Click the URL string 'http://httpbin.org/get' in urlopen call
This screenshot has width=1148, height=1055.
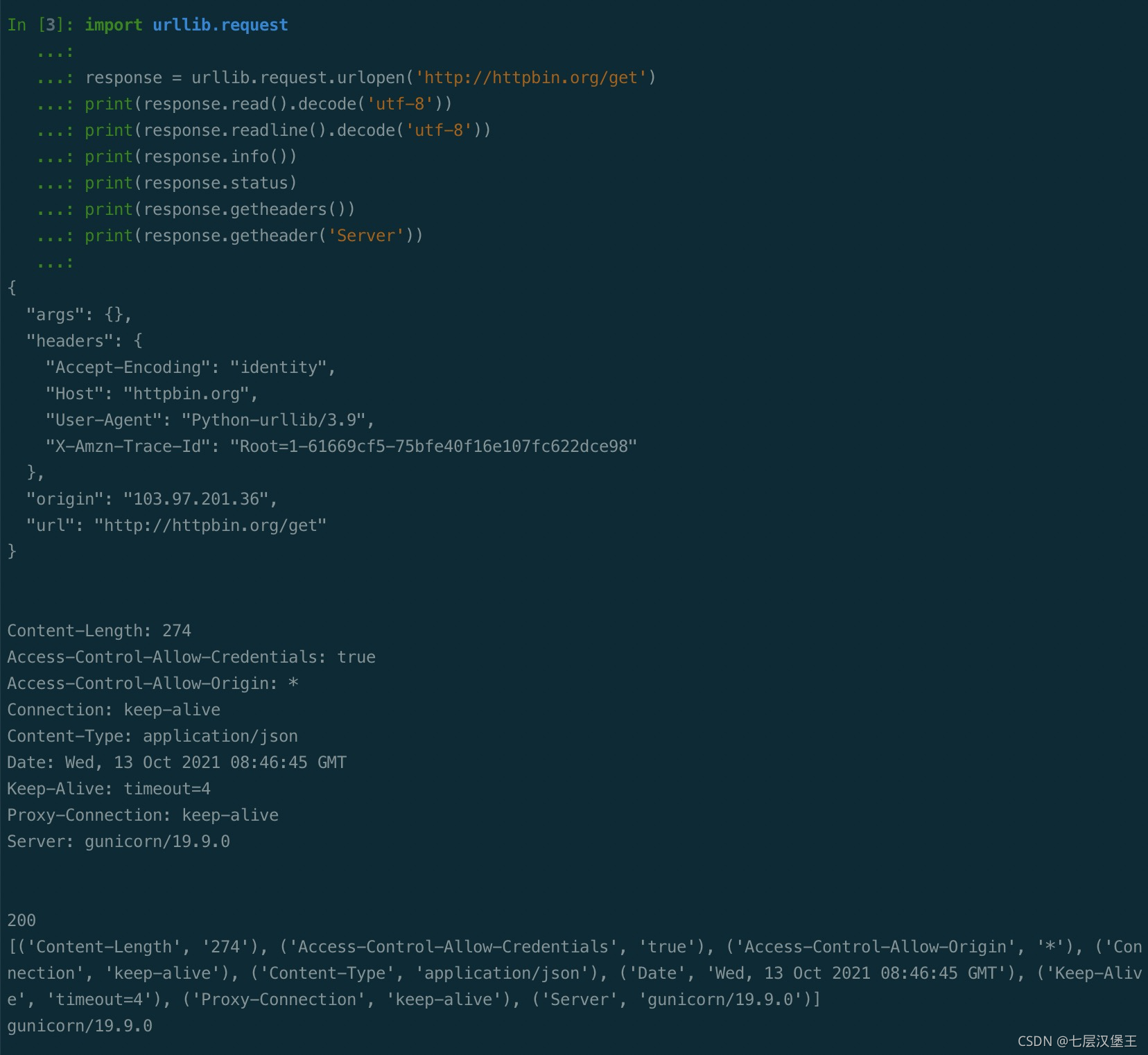tap(530, 78)
